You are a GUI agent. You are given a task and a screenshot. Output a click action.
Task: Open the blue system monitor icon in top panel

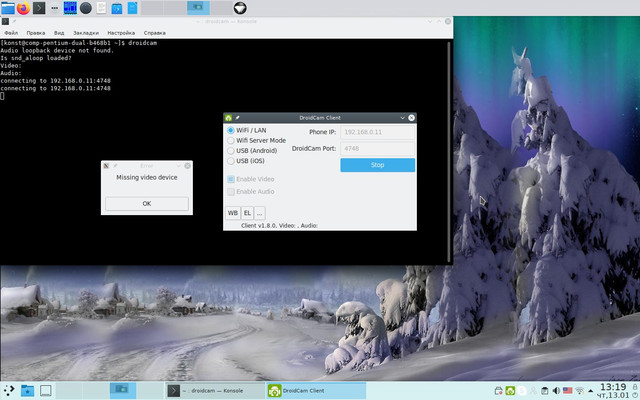coord(70,8)
